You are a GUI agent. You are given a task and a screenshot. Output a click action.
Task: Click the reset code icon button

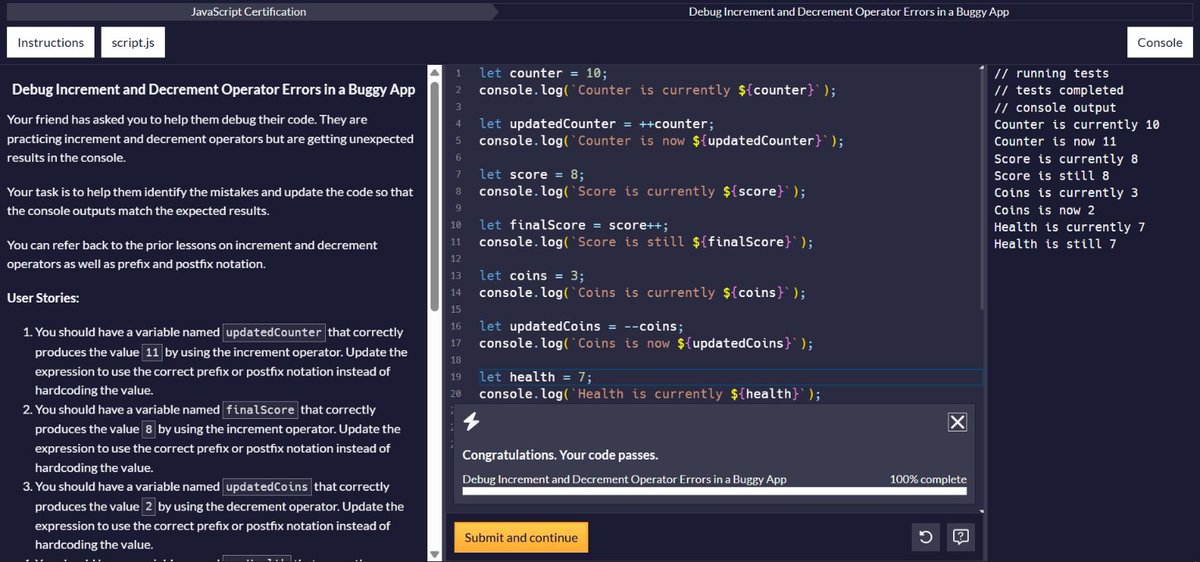point(926,538)
